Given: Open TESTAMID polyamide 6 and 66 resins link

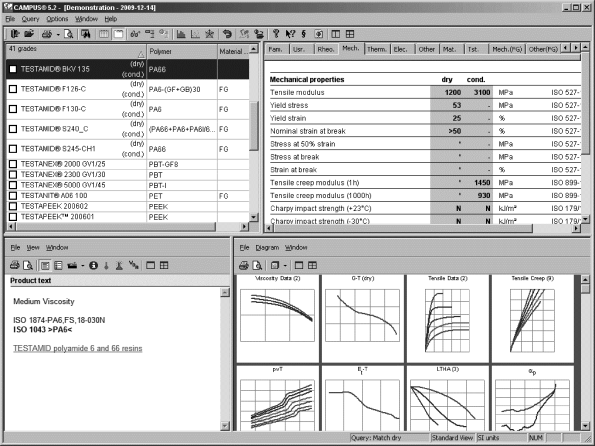Looking at the screenshot, I should pos(77,348).
